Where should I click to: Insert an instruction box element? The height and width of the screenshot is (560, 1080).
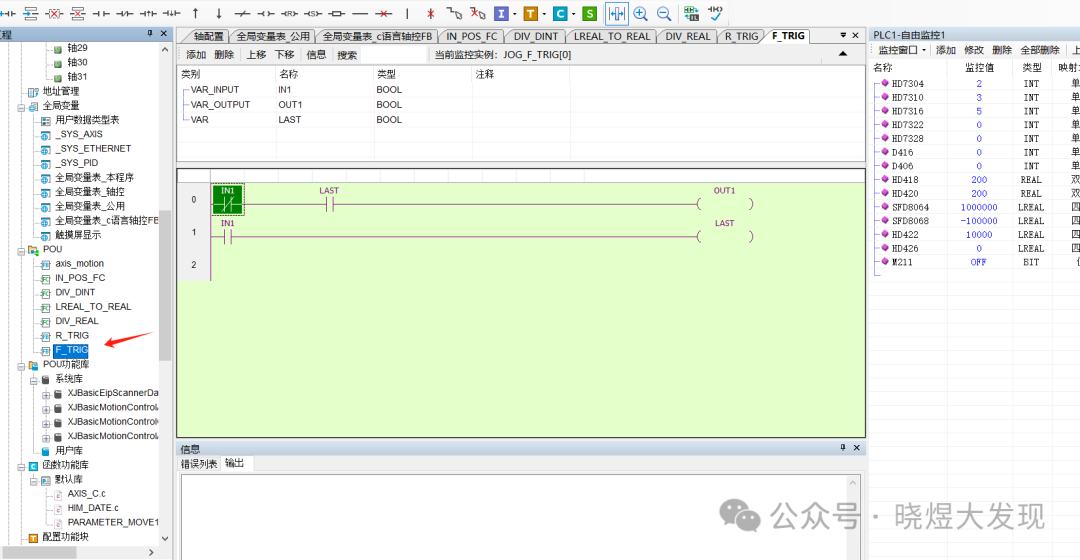pos(336,13)
